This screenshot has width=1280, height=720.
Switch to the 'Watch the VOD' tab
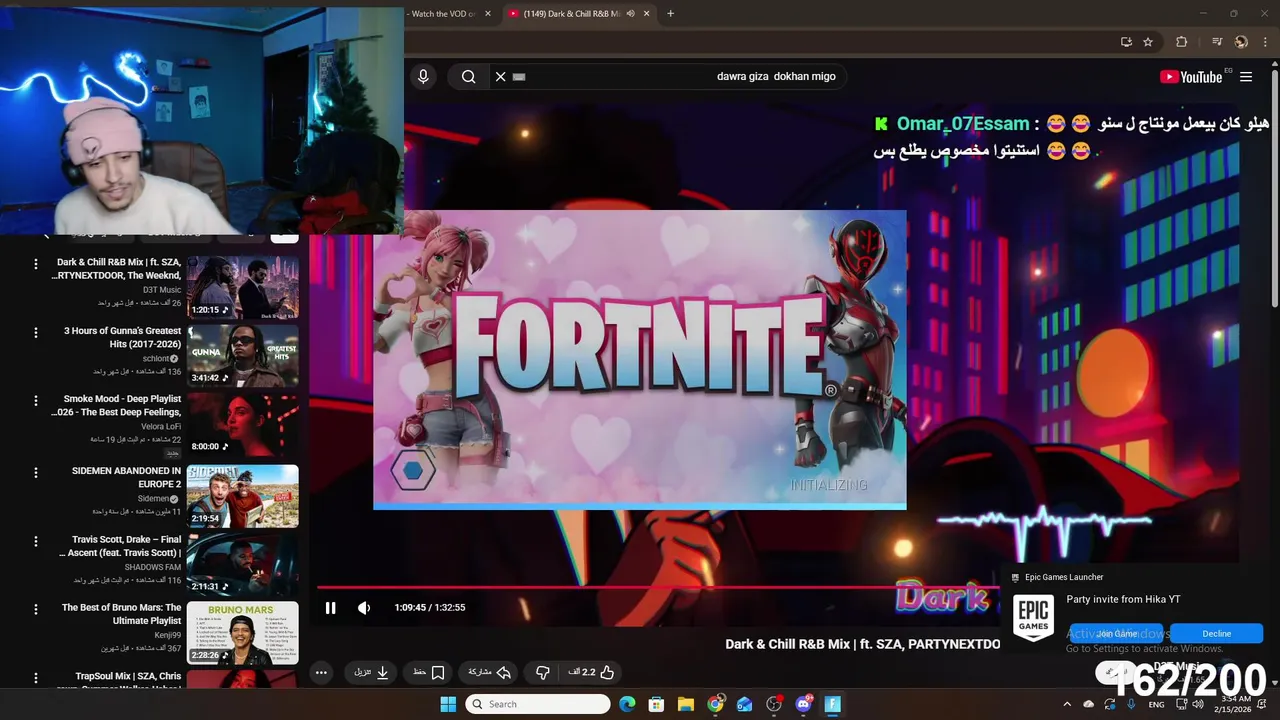tap(440, 14)
